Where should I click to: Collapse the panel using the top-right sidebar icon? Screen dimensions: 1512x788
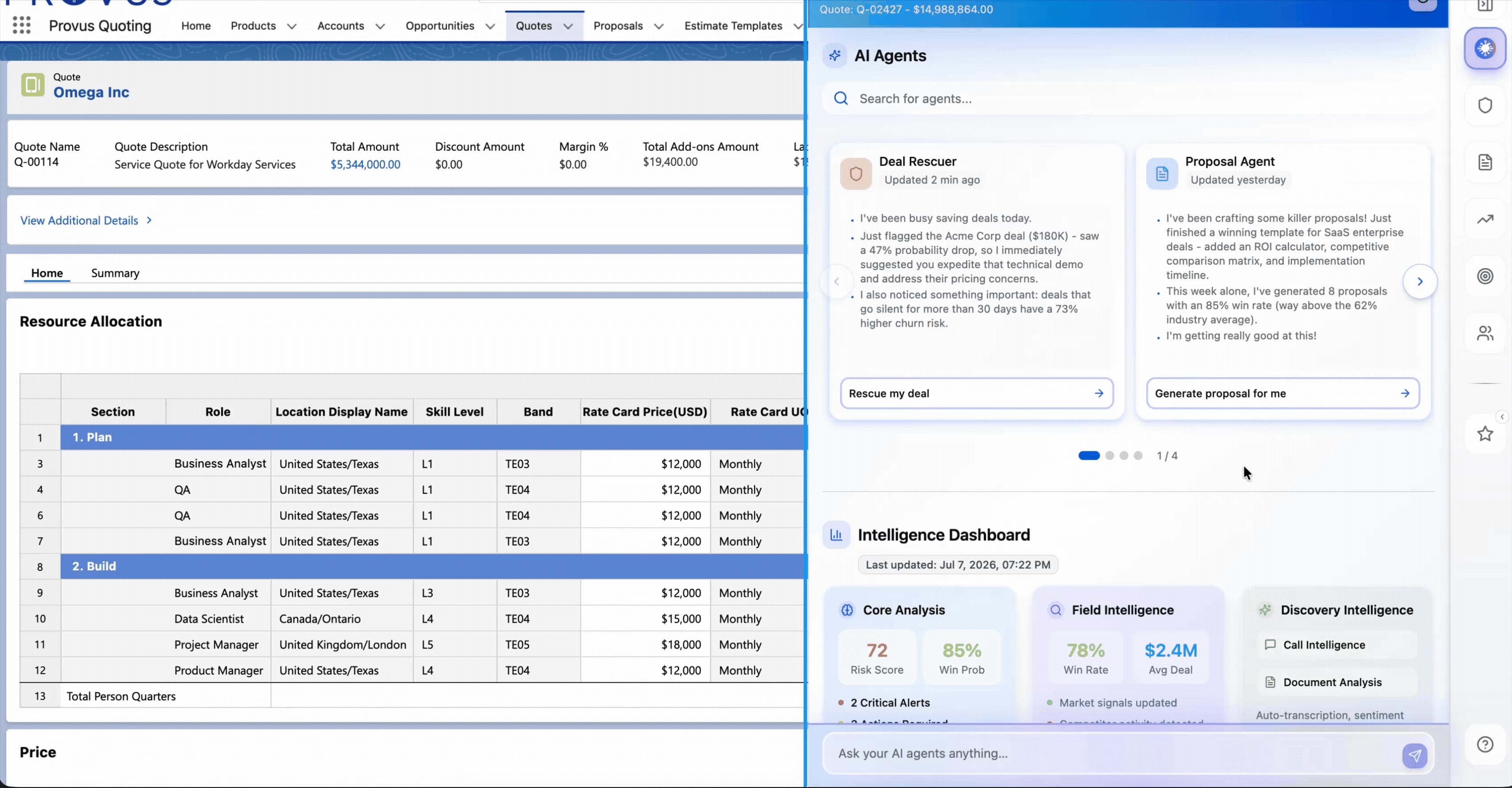click(1485, 5)
